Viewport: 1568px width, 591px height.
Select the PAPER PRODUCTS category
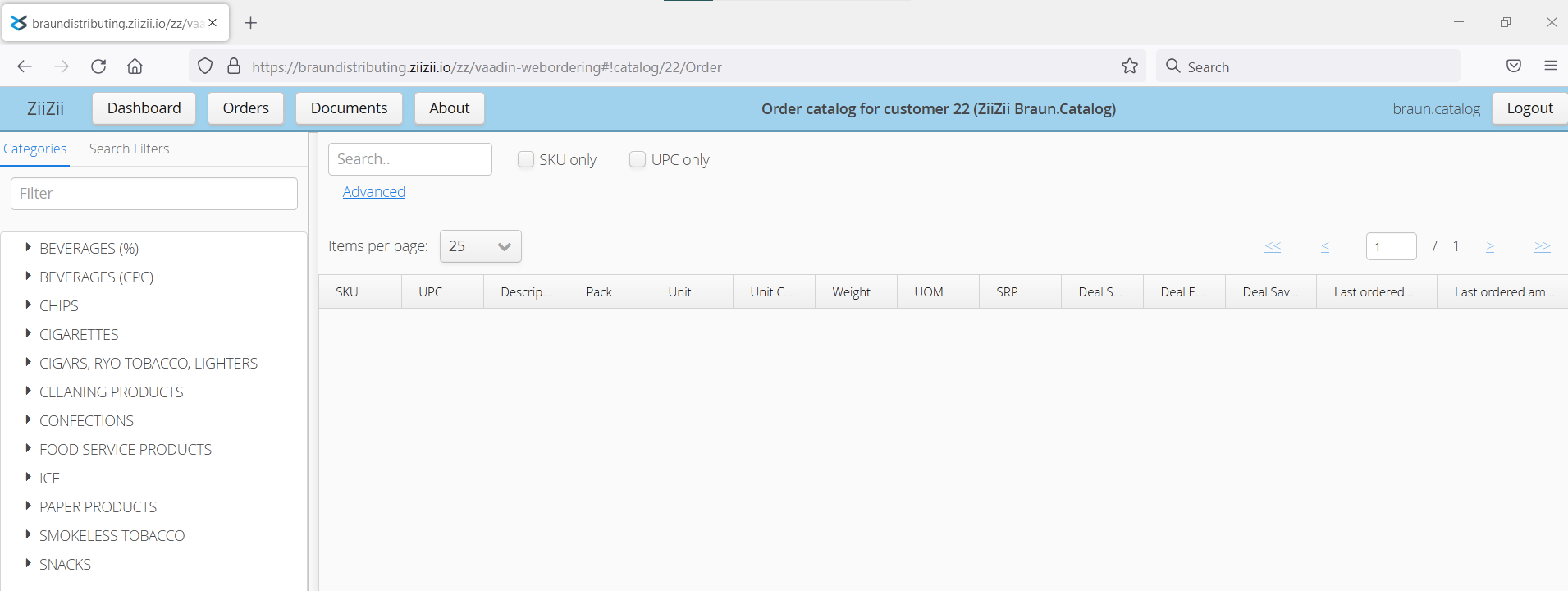point(98,507)
